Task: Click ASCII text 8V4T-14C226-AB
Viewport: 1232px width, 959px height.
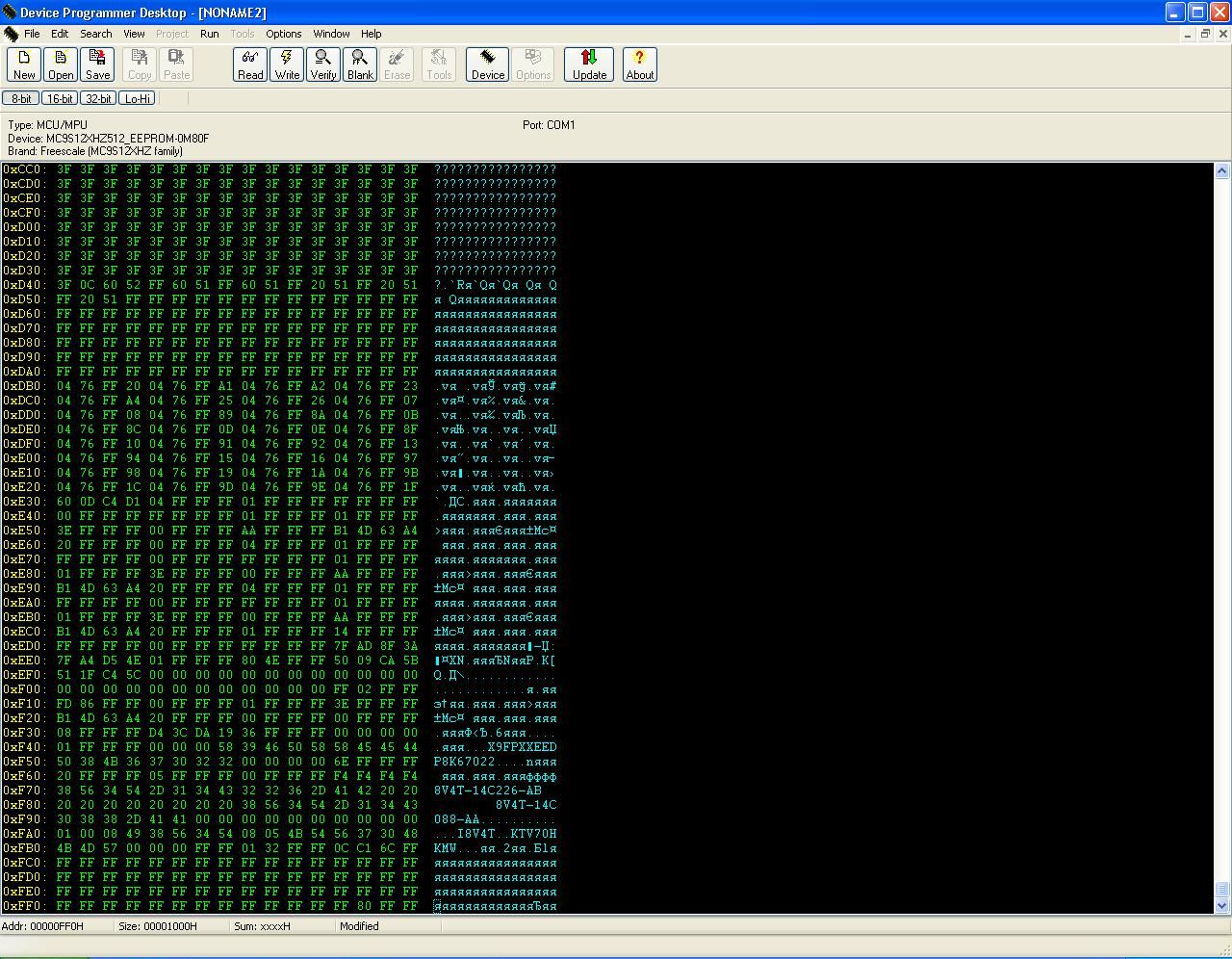Action: (x=487, y=791)
